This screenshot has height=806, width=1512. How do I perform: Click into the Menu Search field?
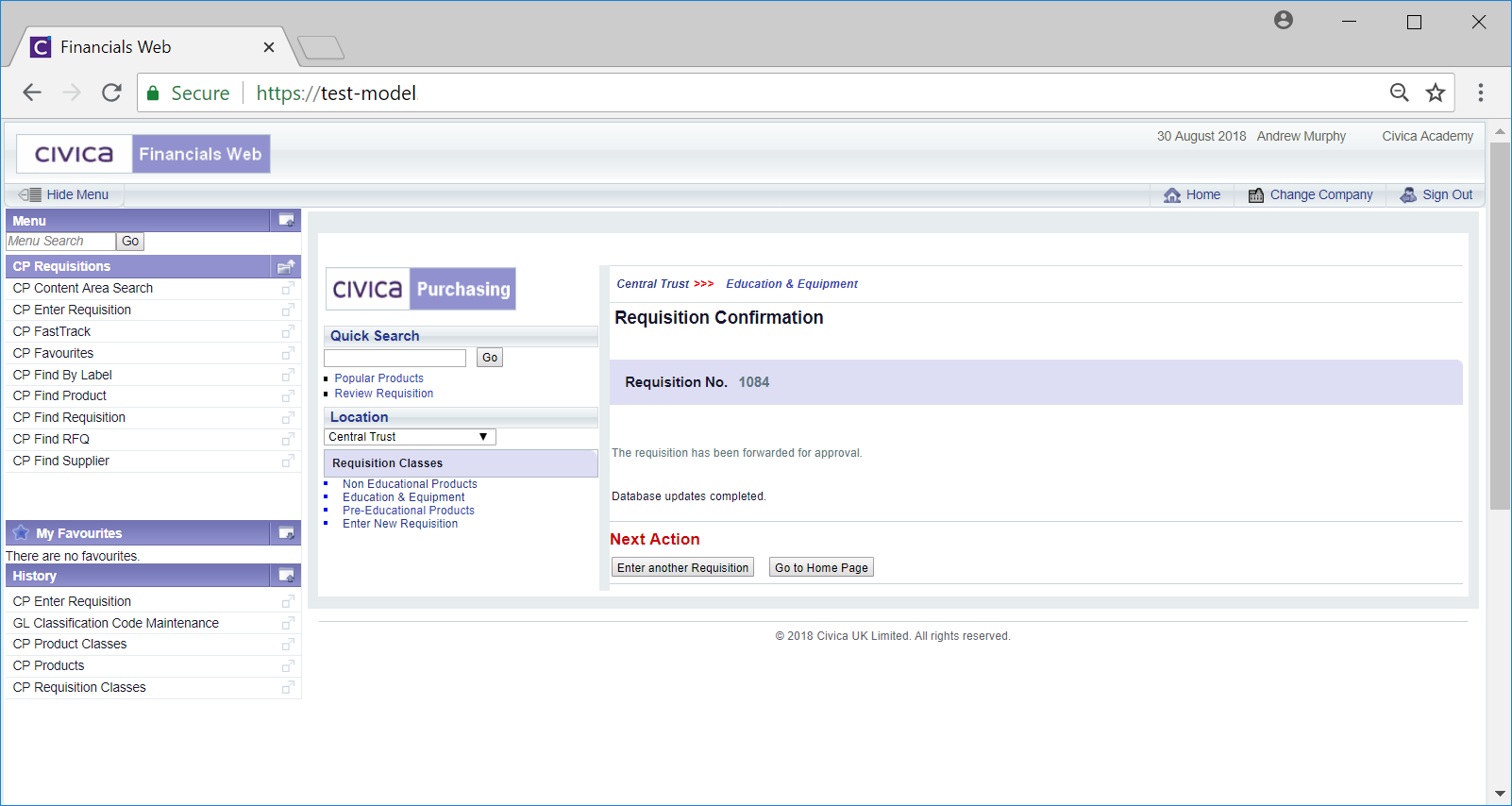pyautogui.click(x=60, y=242)
